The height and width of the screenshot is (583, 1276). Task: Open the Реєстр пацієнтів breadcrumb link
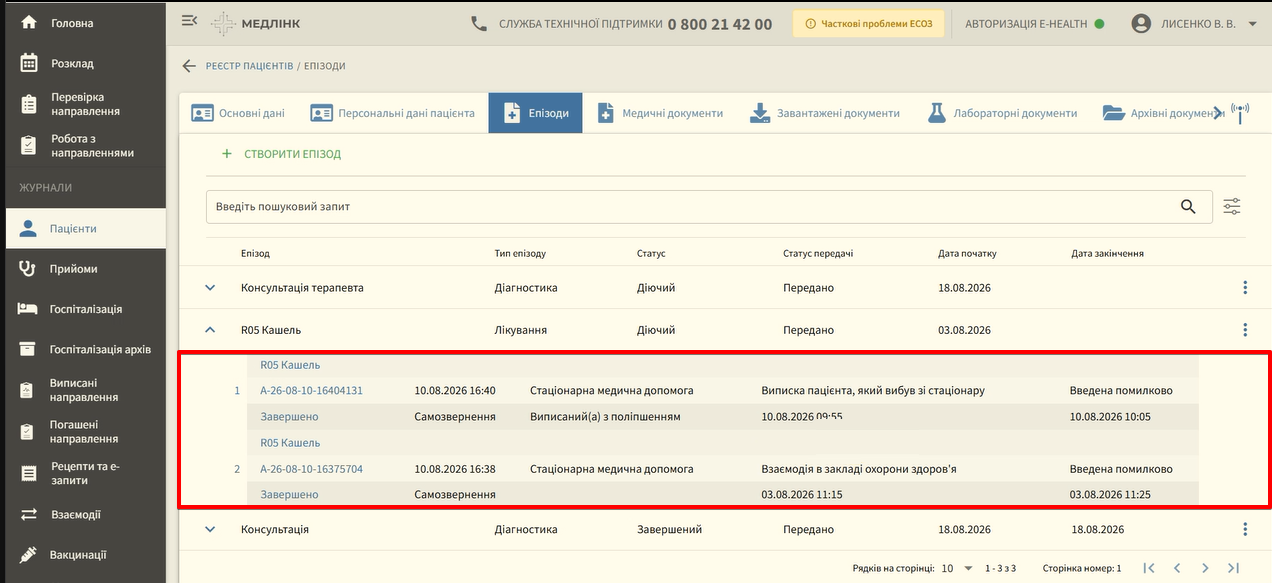[x=249, y=66]
